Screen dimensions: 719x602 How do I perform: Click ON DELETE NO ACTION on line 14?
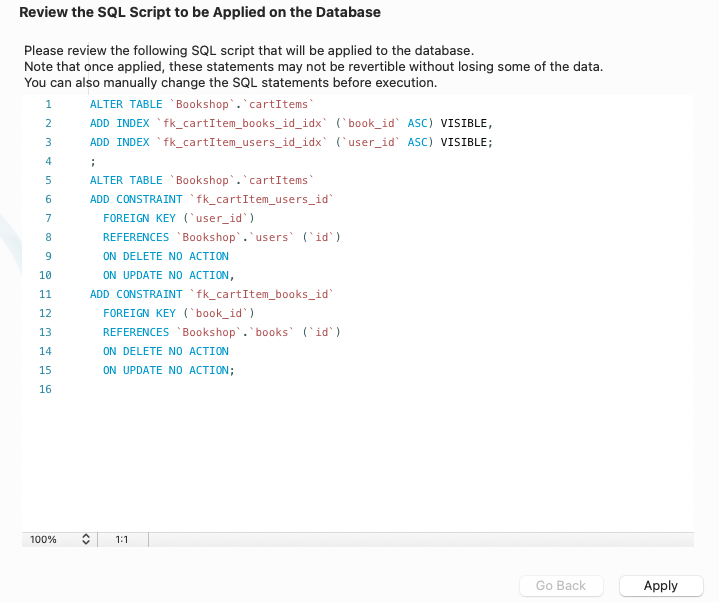click(x=166, y=351)
